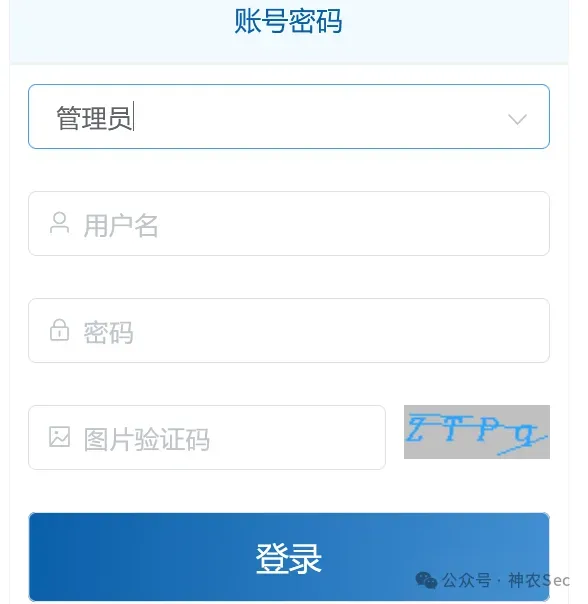This screenshot has height=604, width=588.
Task: Refresh the ZTPq captcha image
Action: pyautogui.click(x=477, y=432)
